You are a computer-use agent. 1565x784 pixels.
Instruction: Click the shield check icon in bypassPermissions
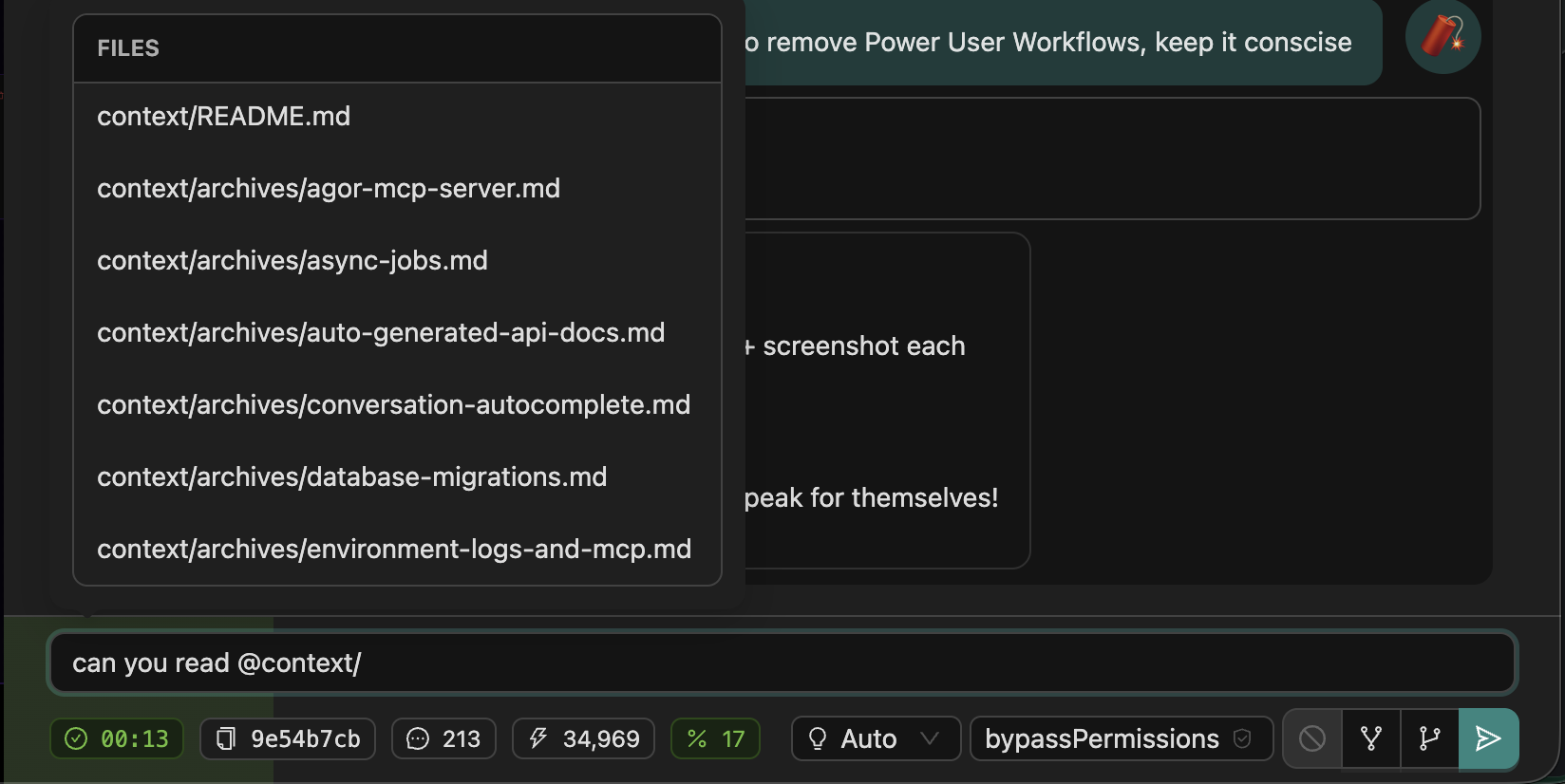point(1242,738)
